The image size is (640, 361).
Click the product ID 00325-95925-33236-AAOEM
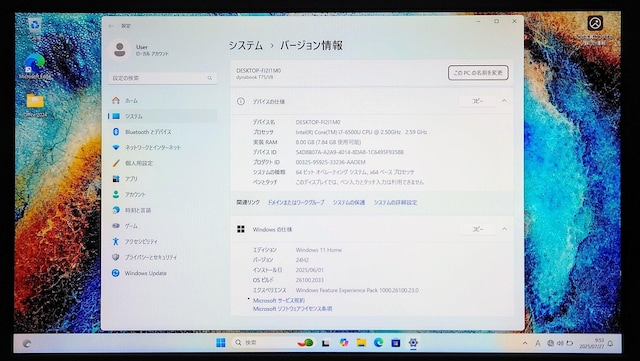coord(331,162)
